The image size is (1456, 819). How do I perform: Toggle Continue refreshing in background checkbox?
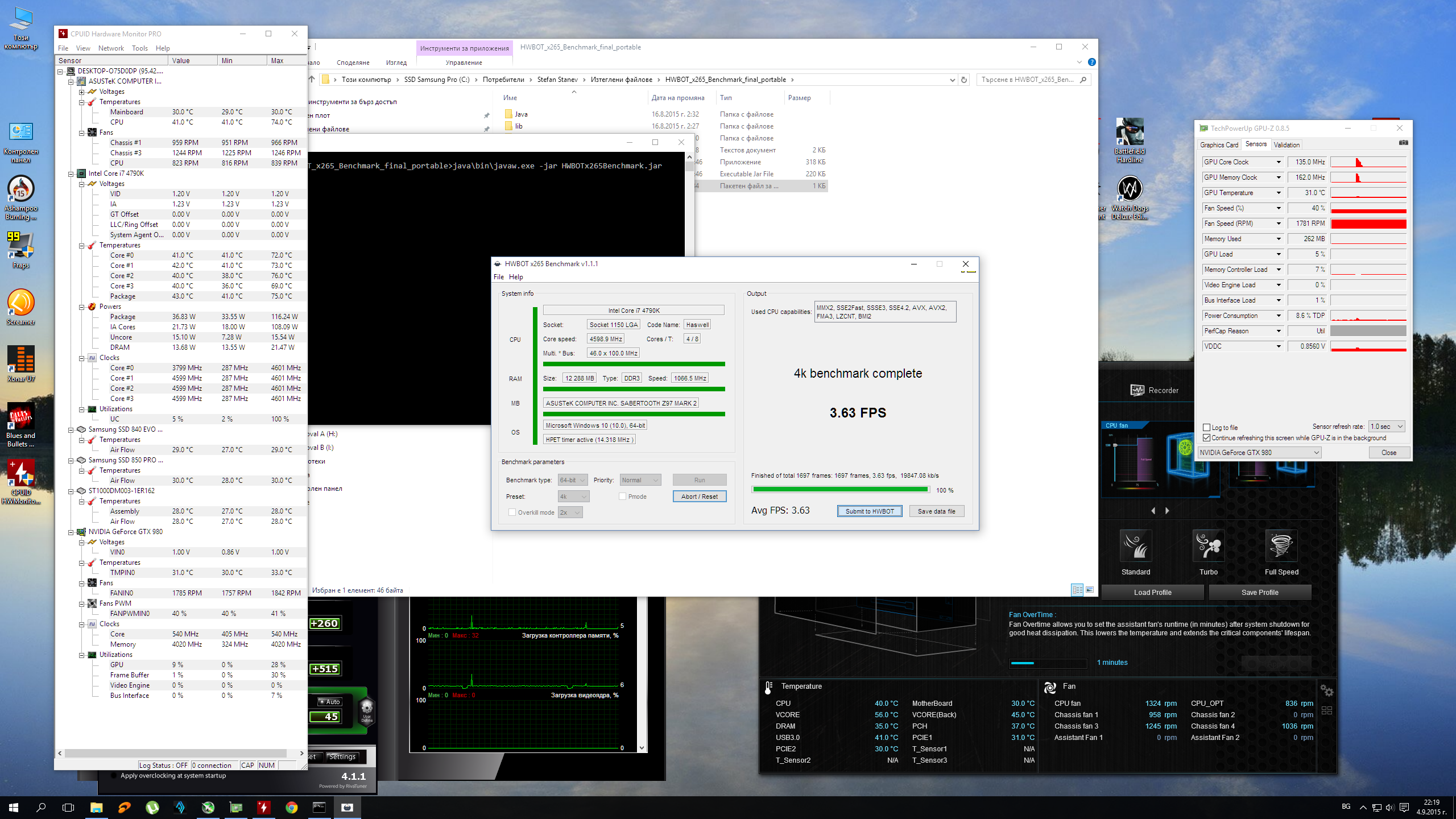pyautogui.click(x=1206, y=437)
